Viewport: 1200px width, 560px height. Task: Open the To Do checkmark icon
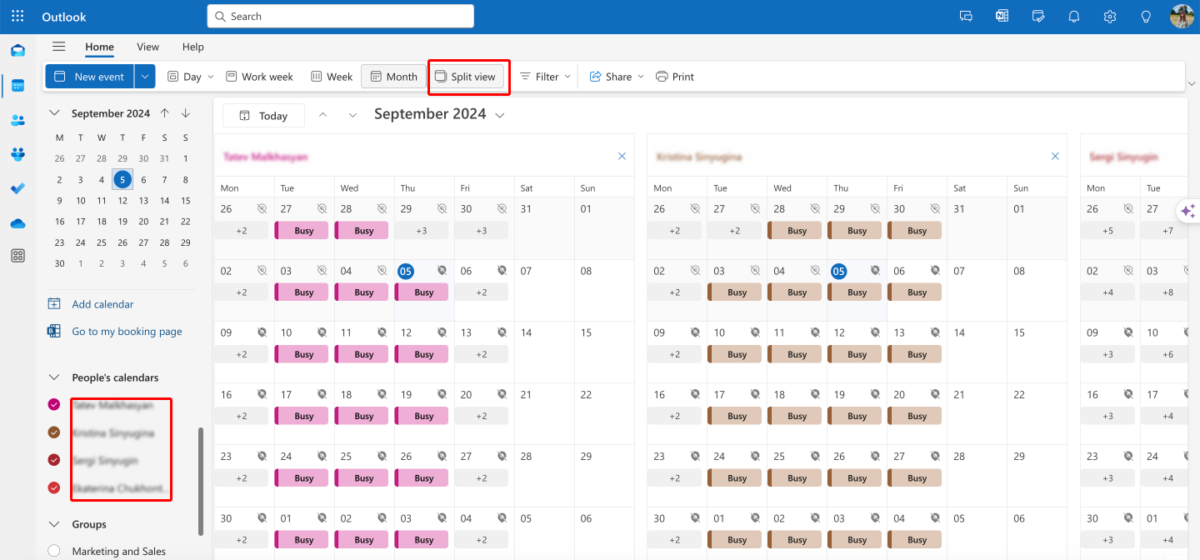tap(17, 188)
